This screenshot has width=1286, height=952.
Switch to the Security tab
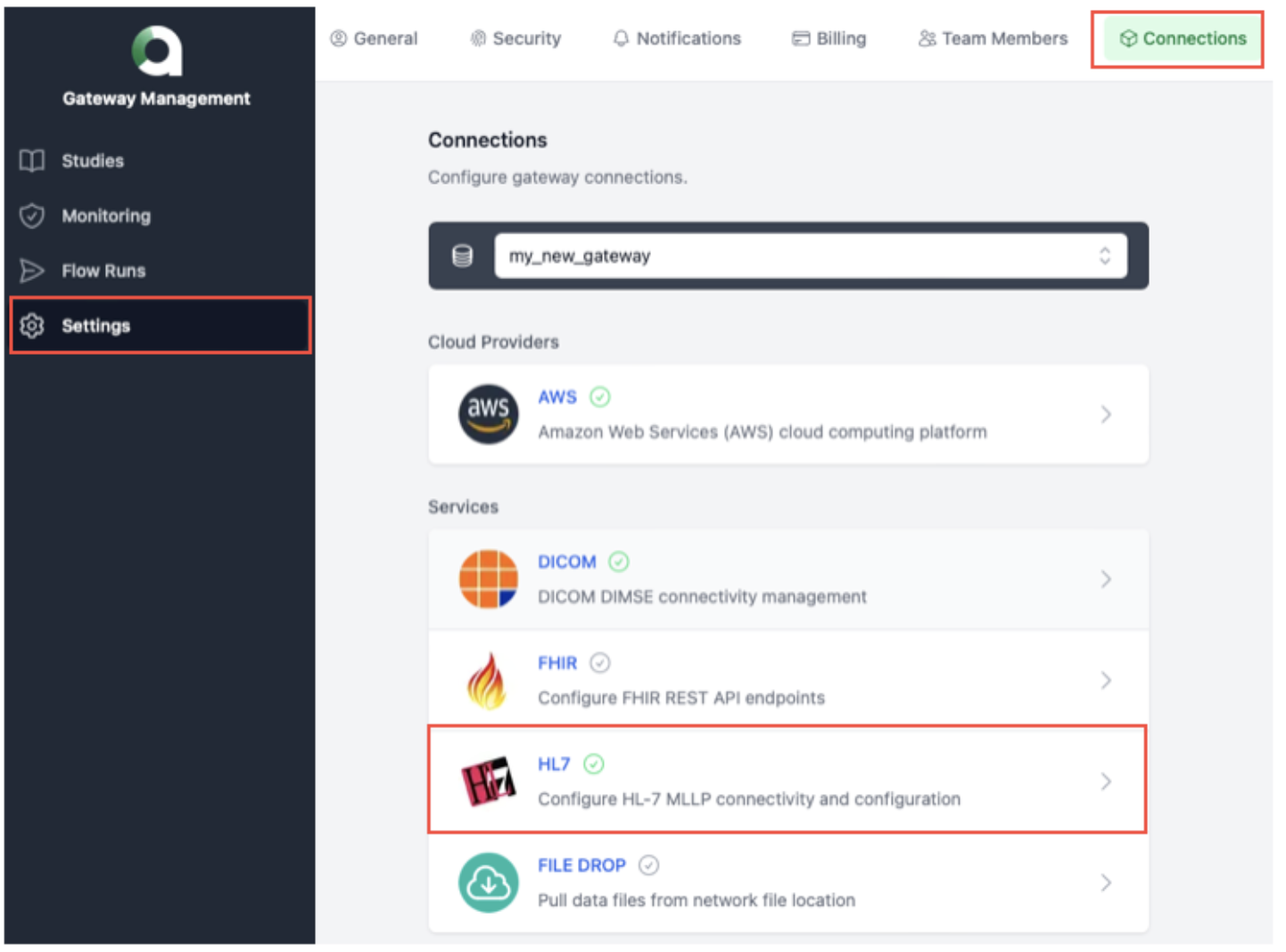(515, 38)
